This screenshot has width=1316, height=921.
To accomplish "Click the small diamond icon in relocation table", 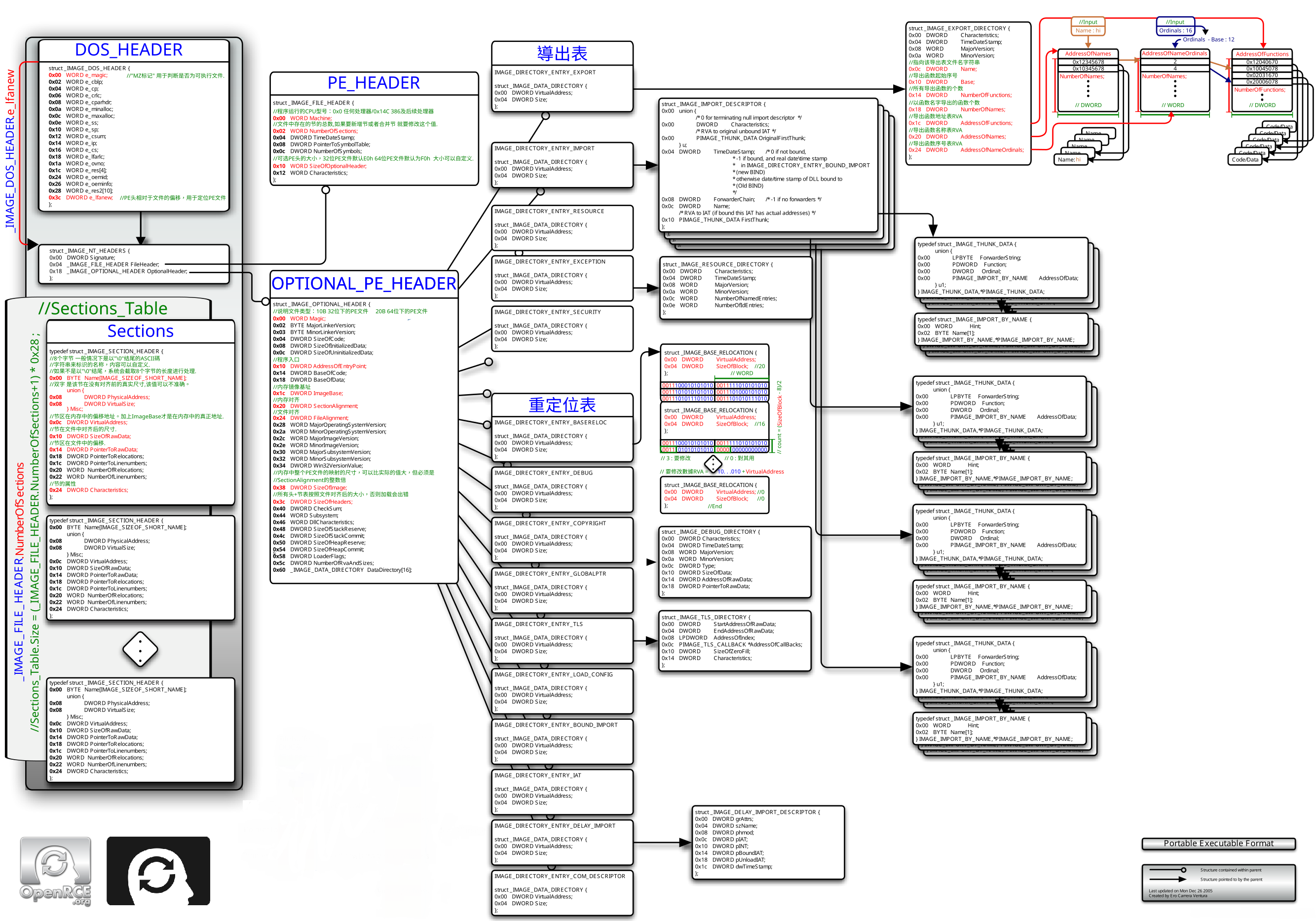I will click(713, 463).
